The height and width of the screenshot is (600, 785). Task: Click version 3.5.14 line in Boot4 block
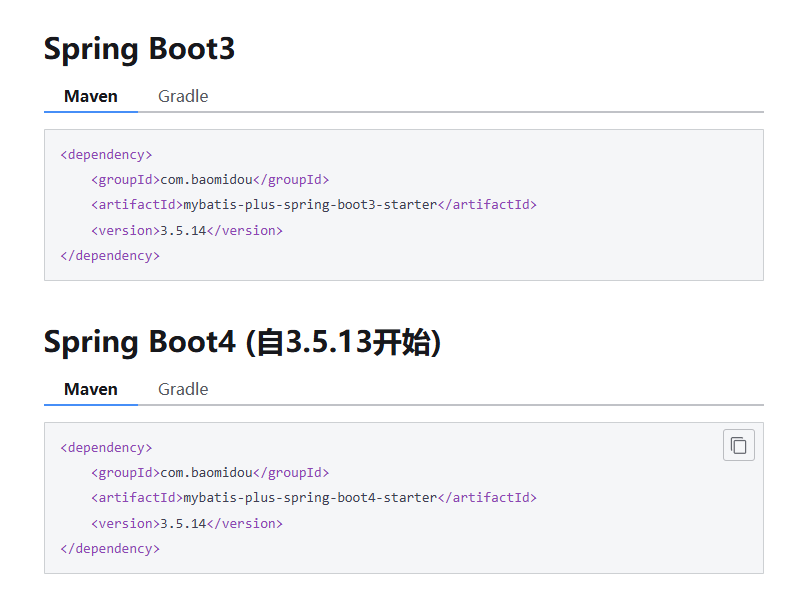pos(187,523)
